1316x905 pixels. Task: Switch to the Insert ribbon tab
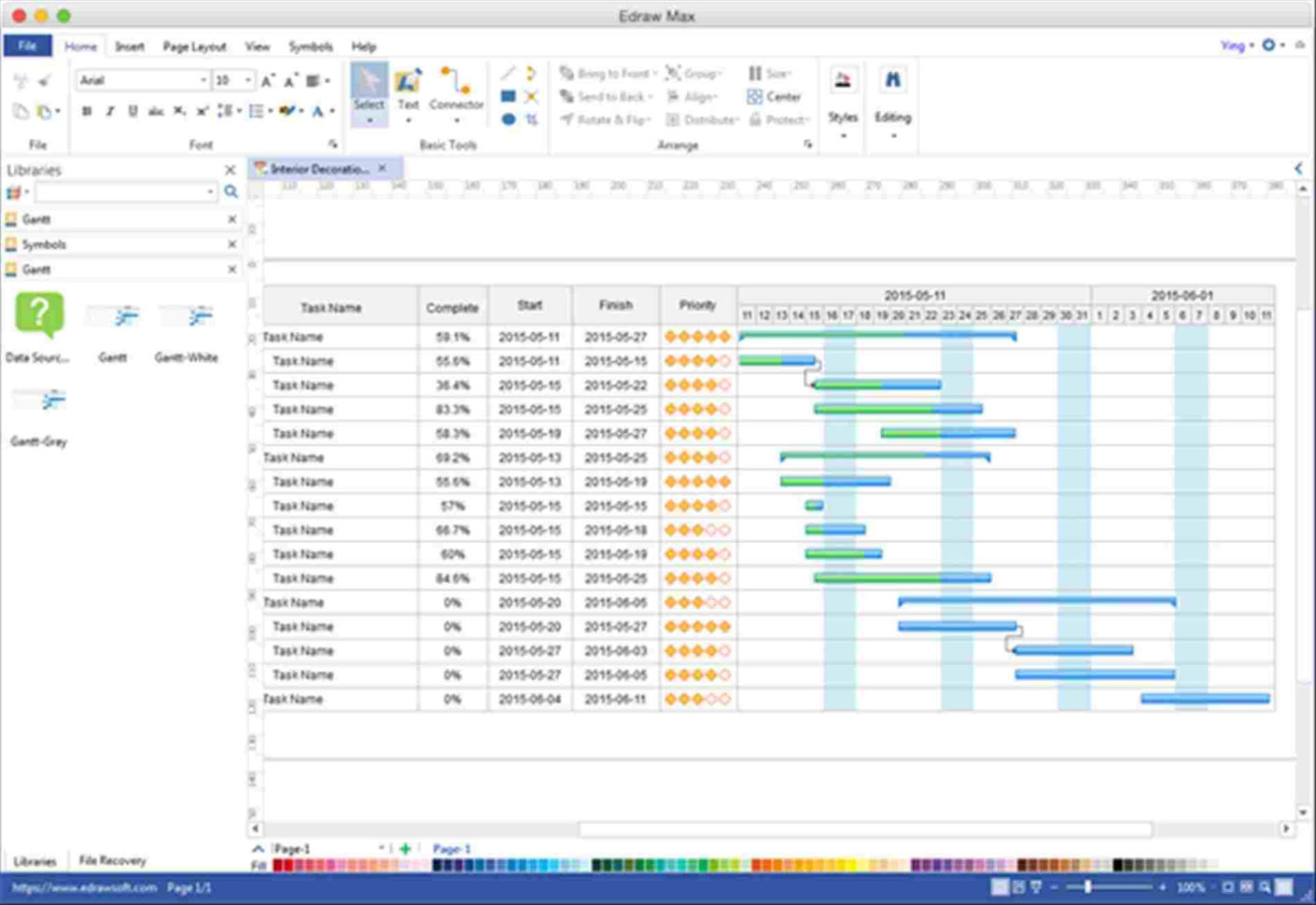[x=130, y=46]
